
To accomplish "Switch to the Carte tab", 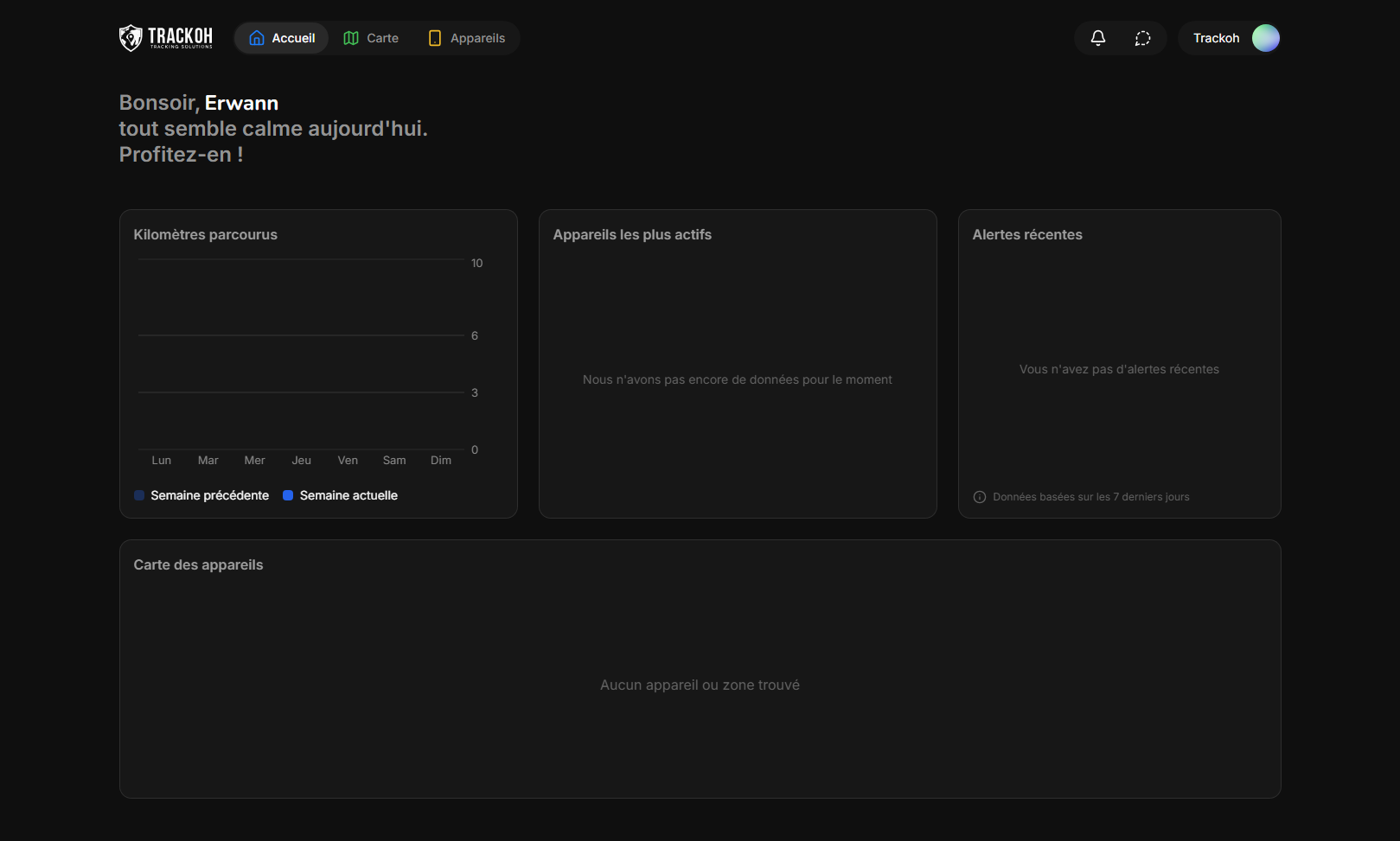I will (382, 38).
